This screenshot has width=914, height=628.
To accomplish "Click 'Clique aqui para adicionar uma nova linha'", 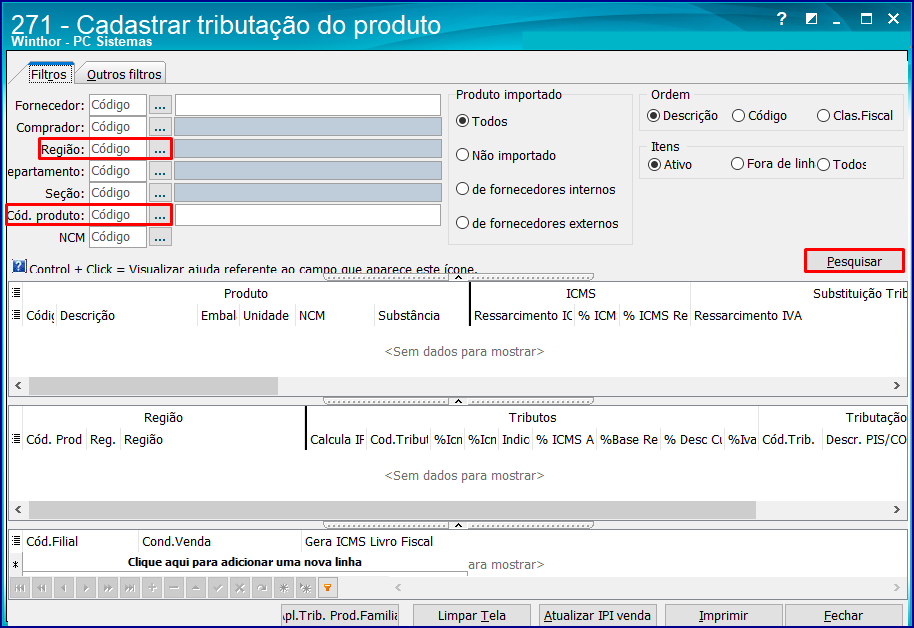I will tap(244, 562).
